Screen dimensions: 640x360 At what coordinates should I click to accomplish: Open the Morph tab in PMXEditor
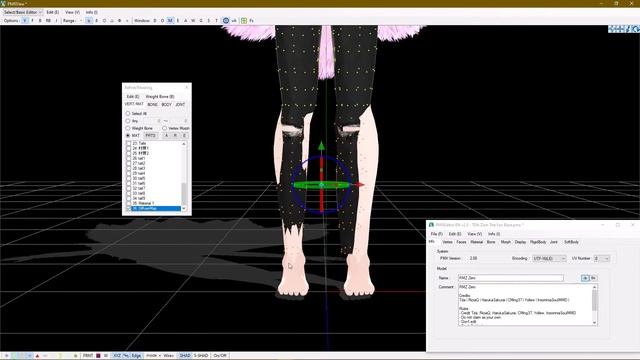(x=506, y=242)
